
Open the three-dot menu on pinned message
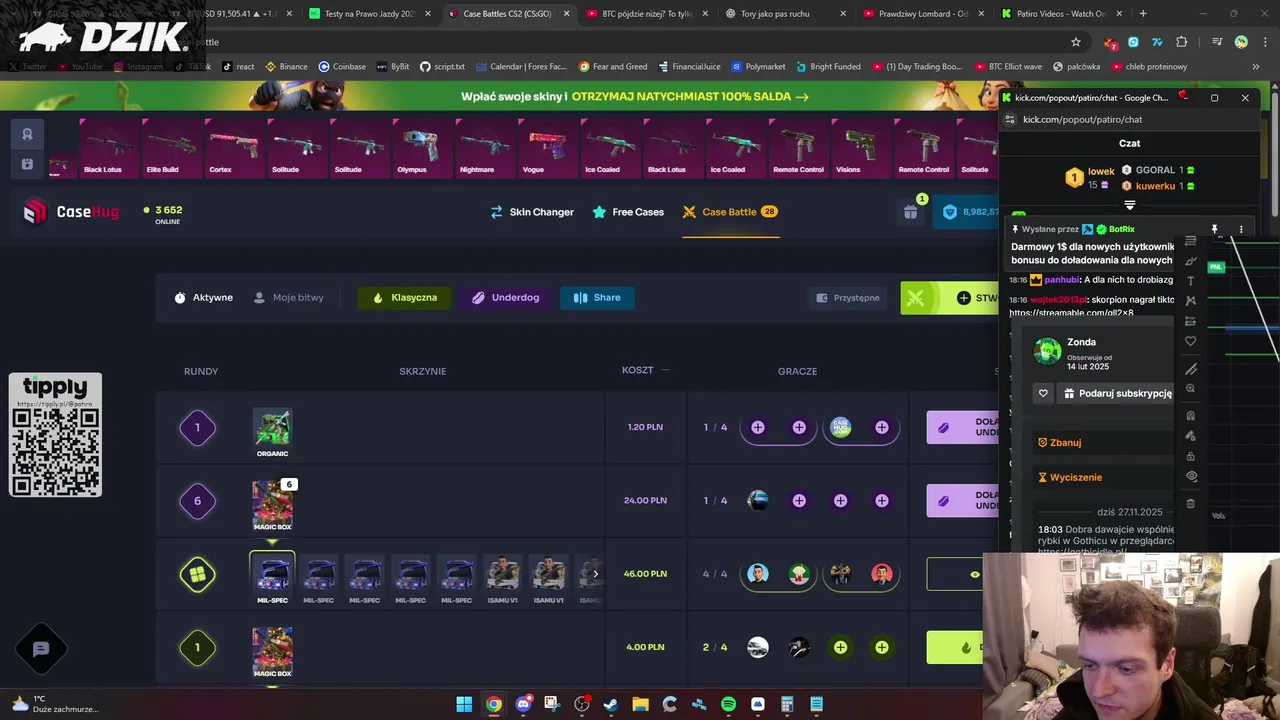pyautogui.click(x=1241, y=229)
